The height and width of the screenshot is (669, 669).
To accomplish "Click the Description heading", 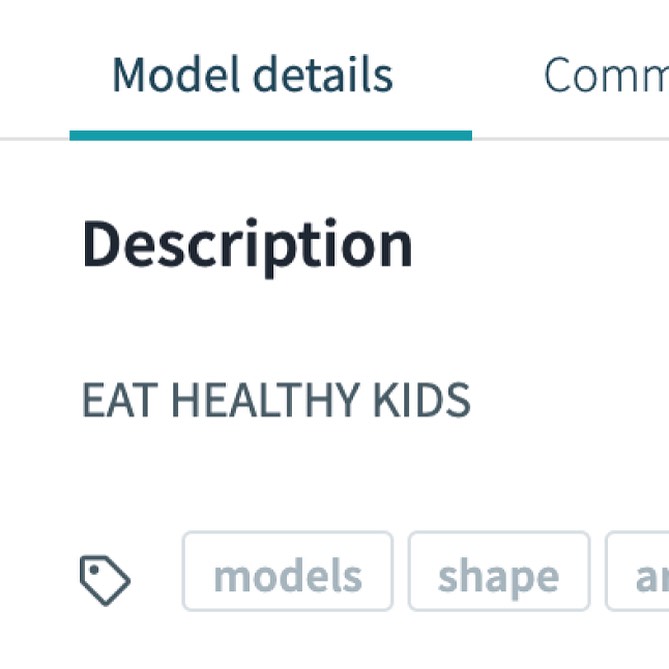I will click(247, 244).
